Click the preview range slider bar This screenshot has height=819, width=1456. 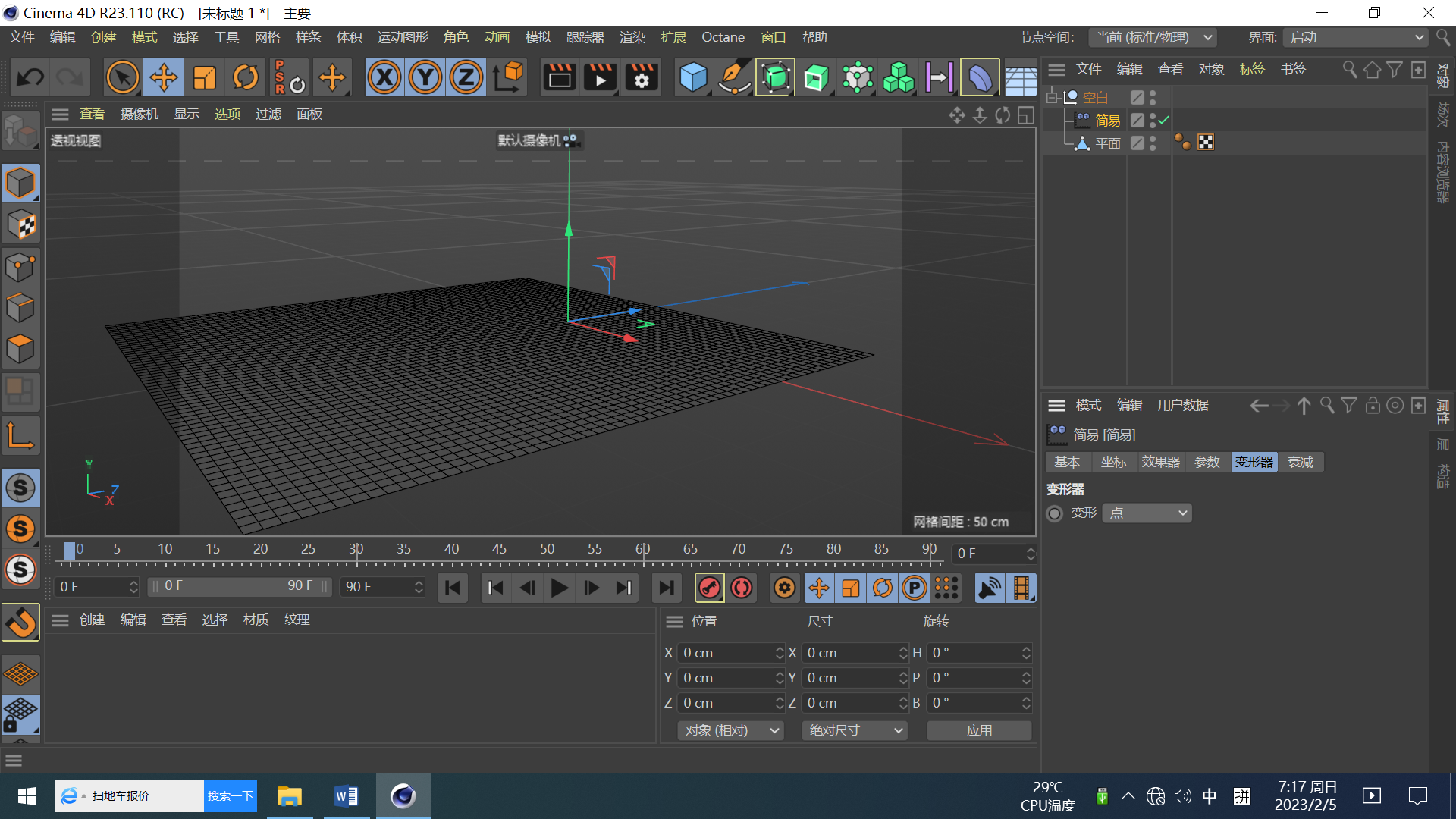240,586
